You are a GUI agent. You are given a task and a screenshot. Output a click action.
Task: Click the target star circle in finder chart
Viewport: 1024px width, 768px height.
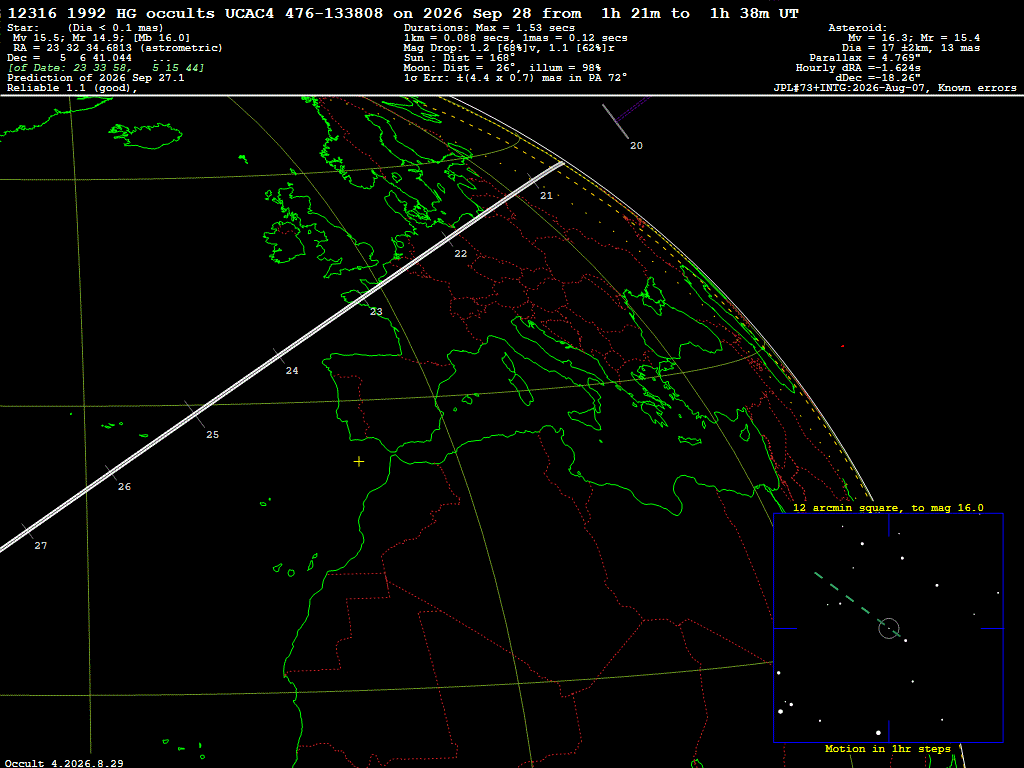pyautogui.click(x=889, y=628)
